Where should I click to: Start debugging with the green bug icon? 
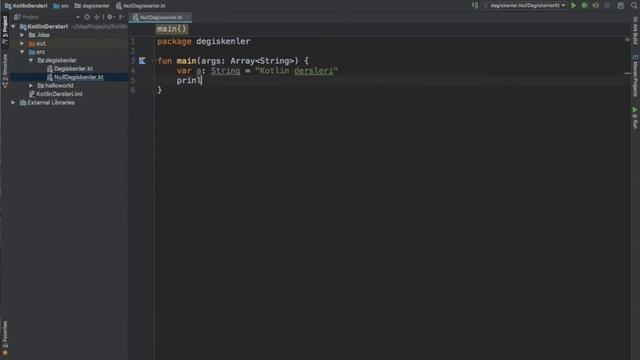[x=584, y=6]
